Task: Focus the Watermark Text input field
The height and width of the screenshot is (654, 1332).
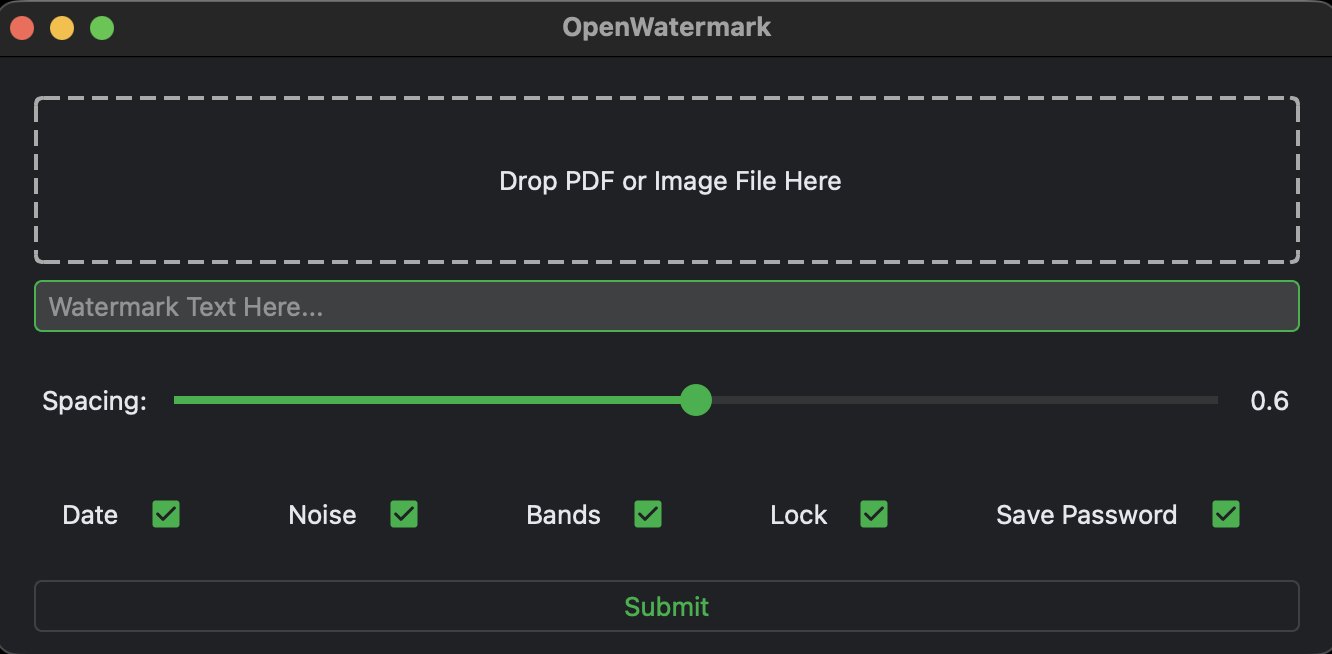Action: 667,306
